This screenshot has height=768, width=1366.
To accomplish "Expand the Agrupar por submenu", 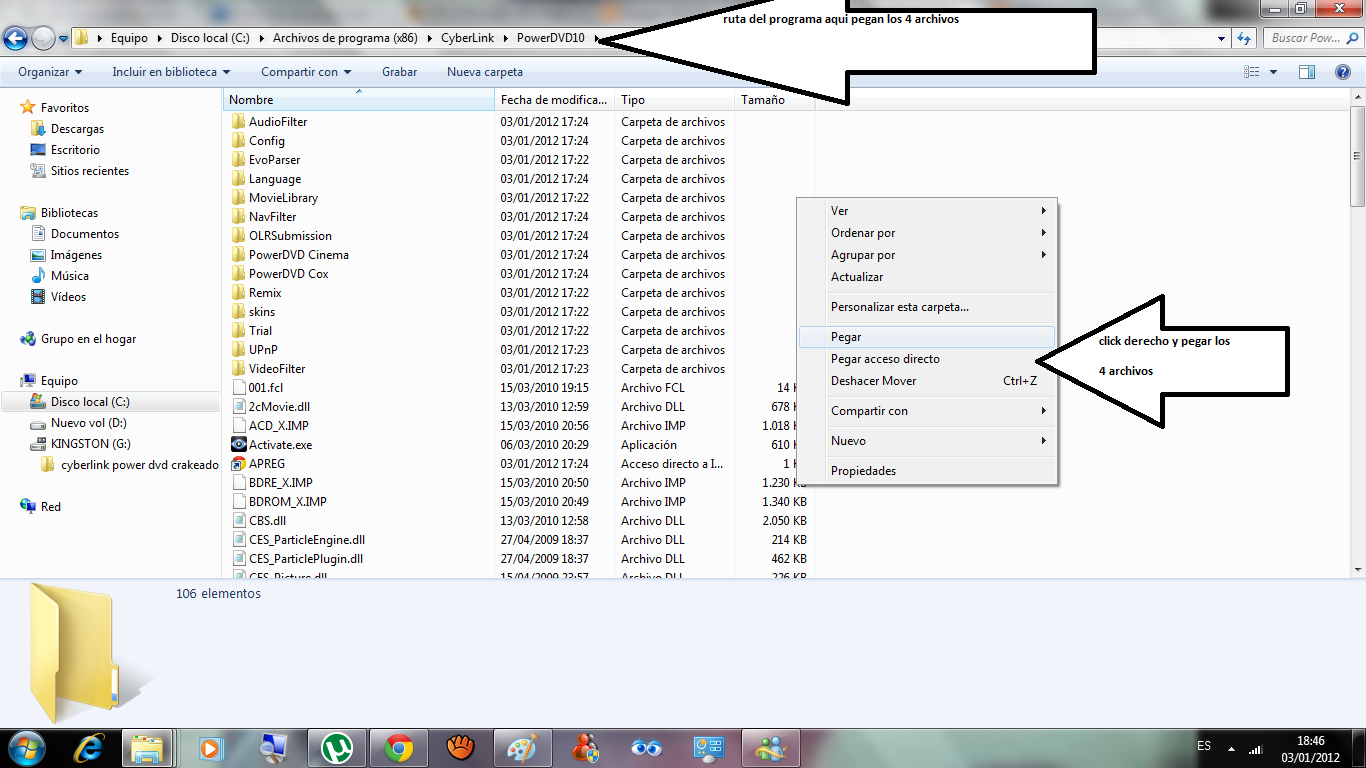I will (927, 255).
